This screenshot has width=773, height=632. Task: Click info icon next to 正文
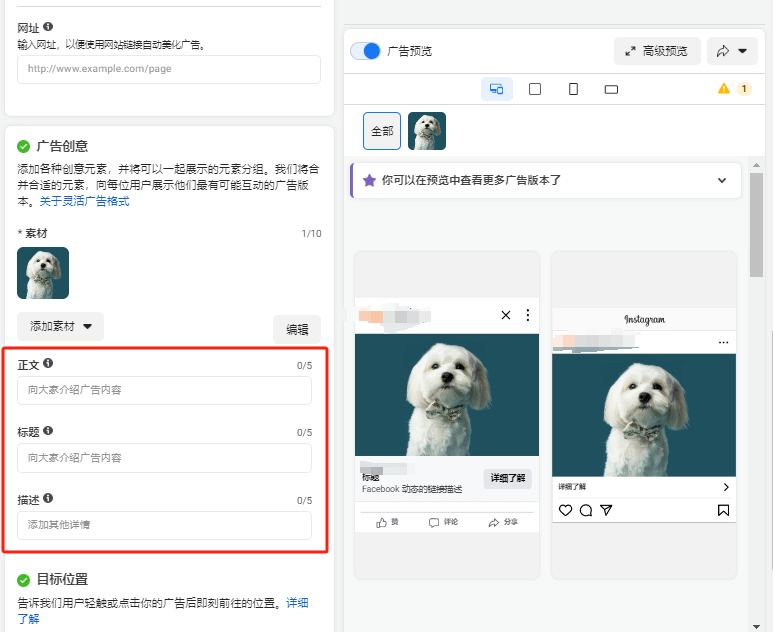click(x=48, y=364)
